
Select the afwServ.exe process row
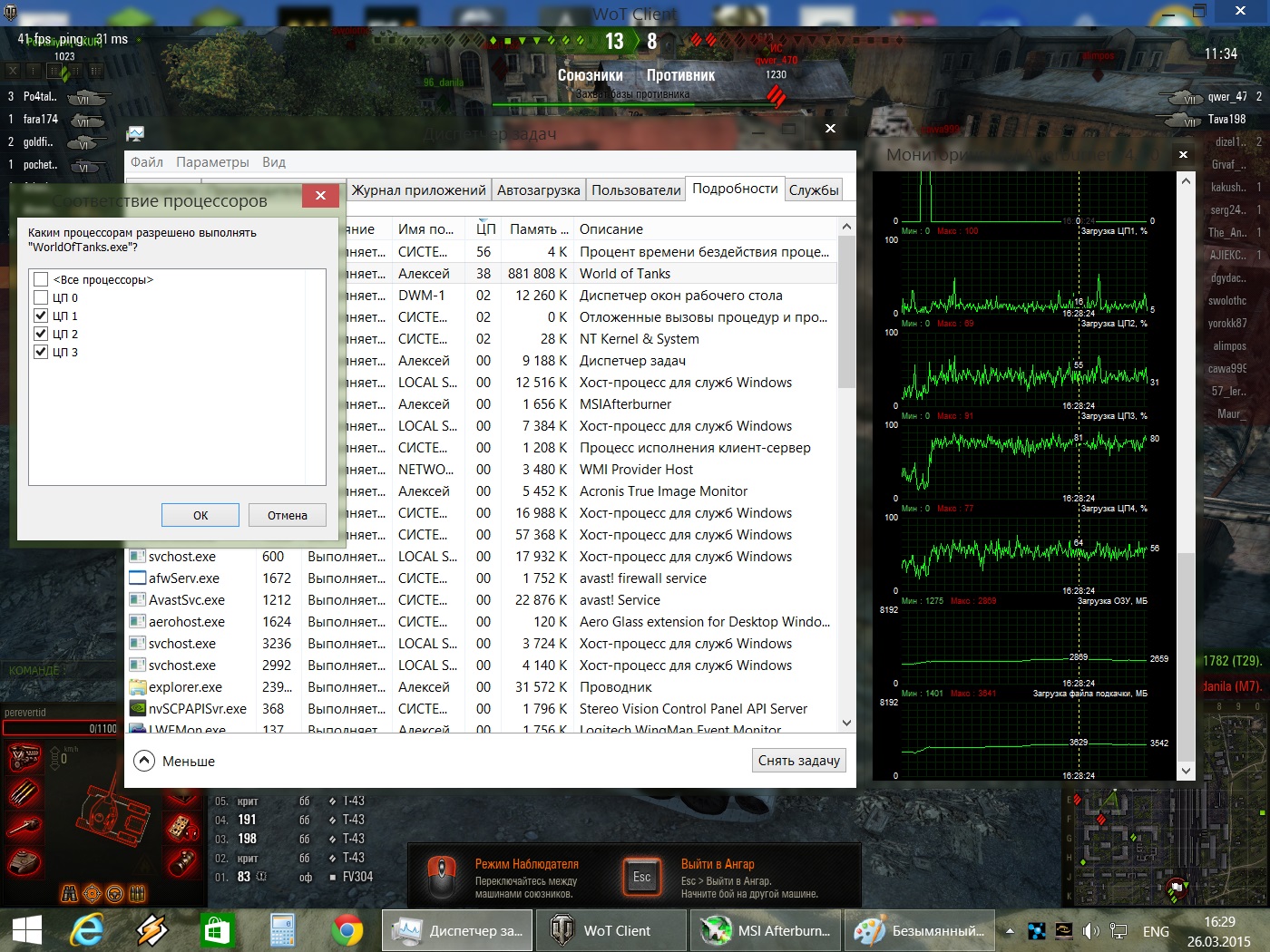481,578
